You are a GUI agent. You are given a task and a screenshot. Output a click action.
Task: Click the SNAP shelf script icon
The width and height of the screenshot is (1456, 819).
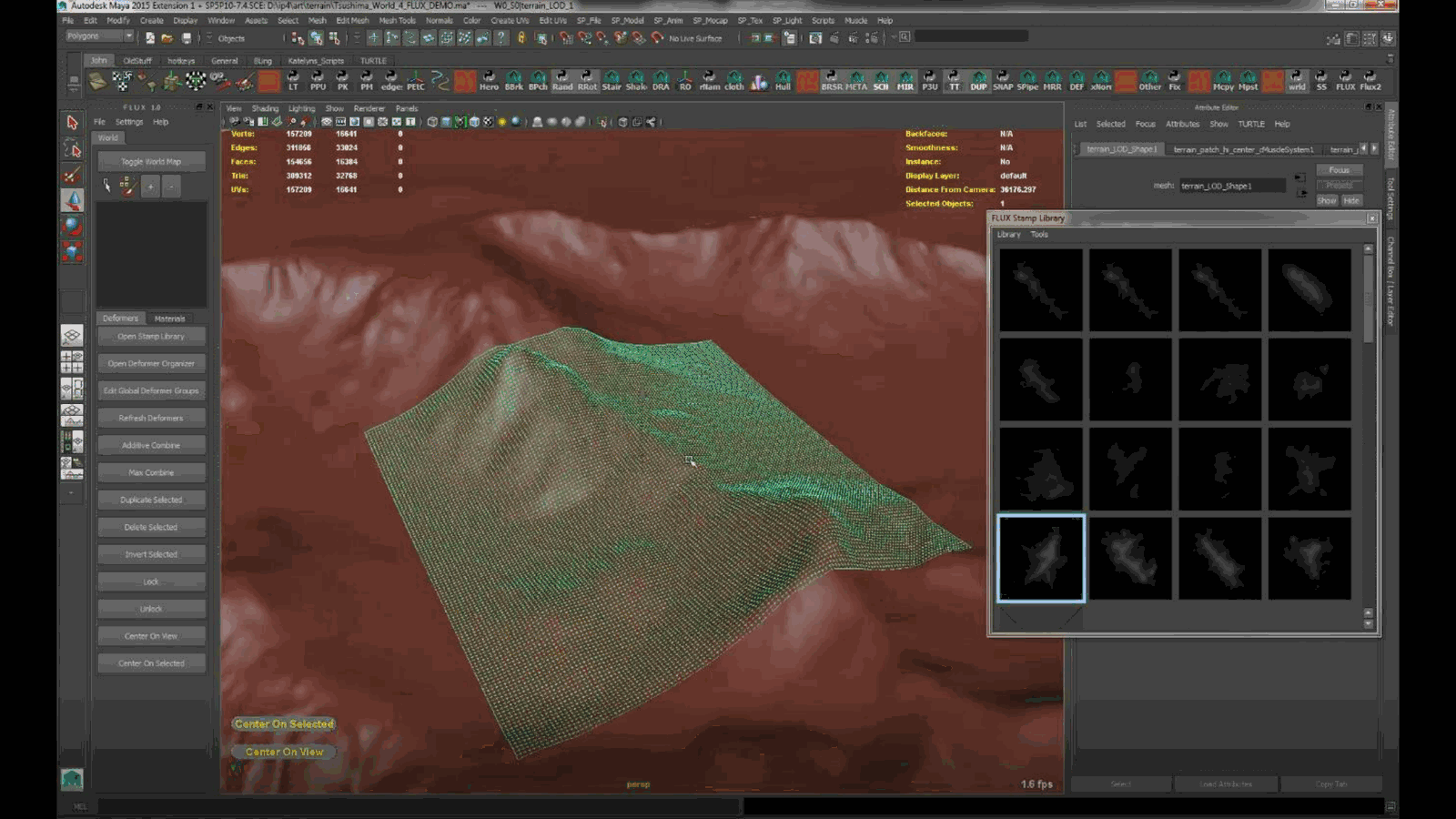pyautogui.click(x=1003, y=81)
